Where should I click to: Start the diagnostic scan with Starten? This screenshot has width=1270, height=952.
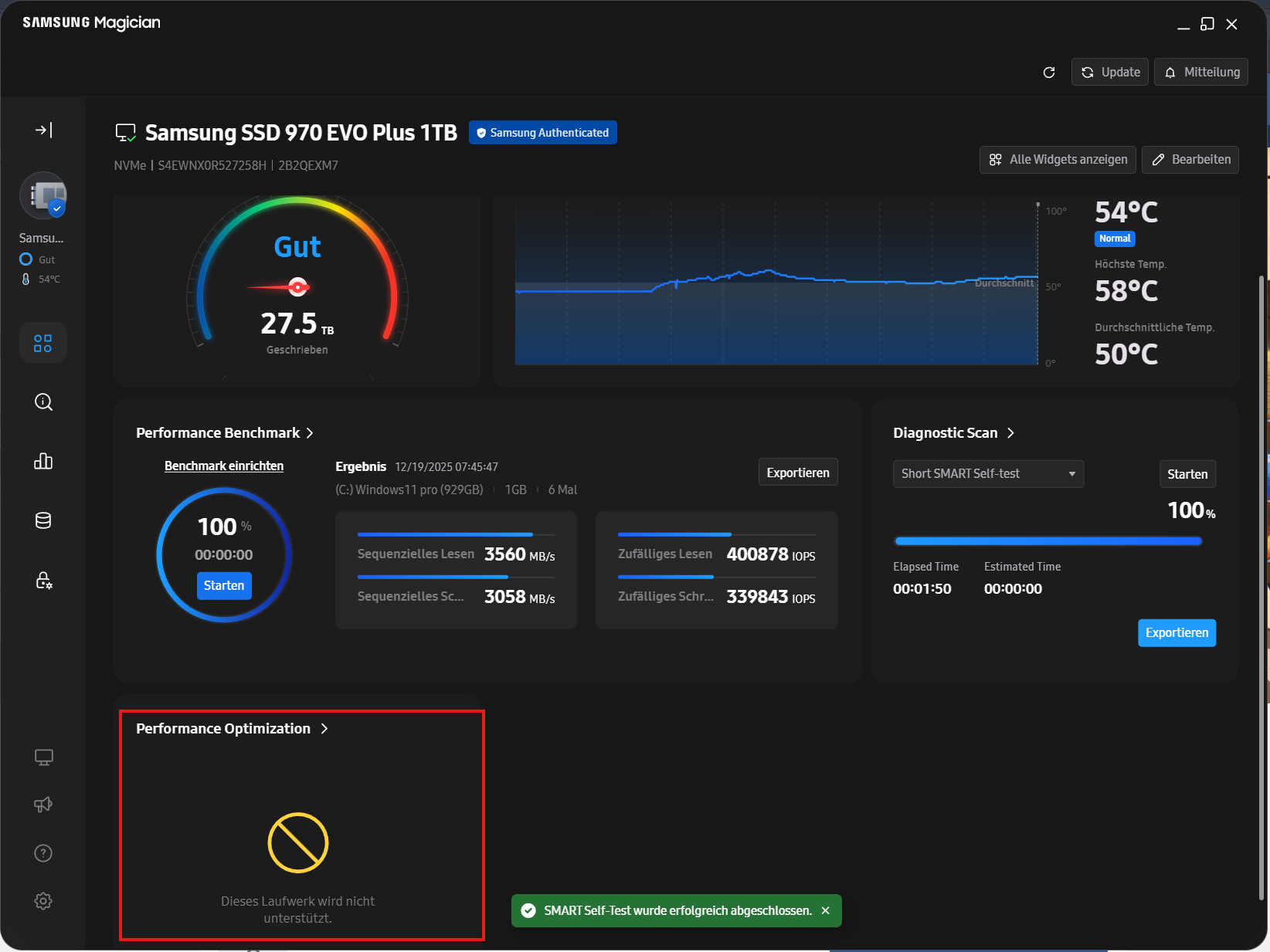point(1187,474)
